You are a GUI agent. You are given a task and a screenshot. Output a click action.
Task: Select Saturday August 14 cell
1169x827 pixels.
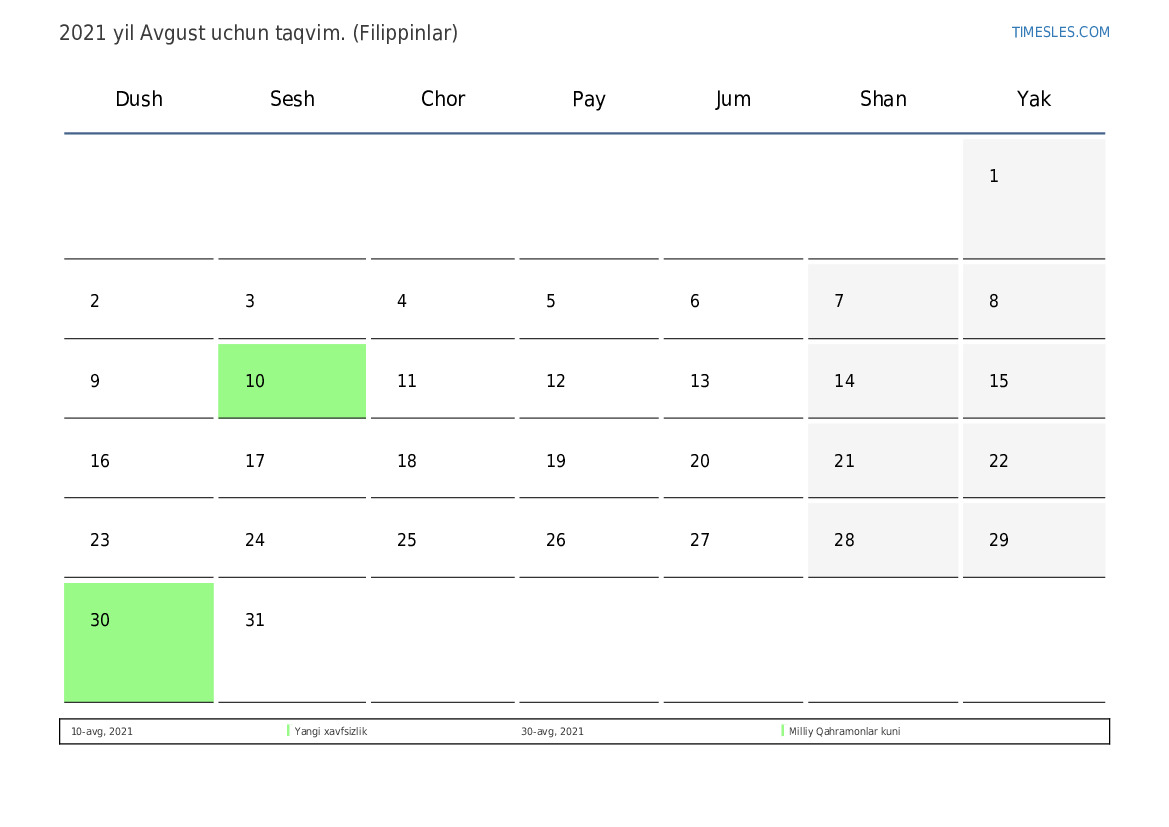[883, 381]
